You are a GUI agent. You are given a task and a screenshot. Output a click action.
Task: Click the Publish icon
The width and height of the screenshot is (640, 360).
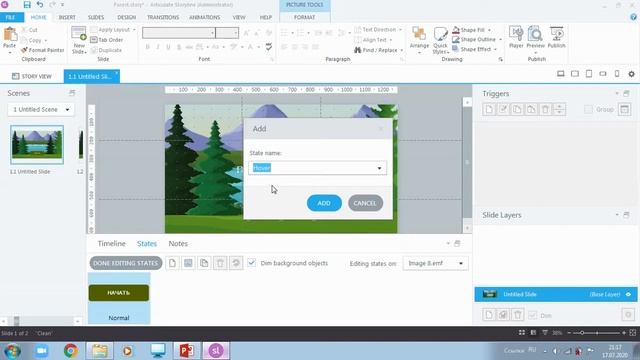[556, 33]
